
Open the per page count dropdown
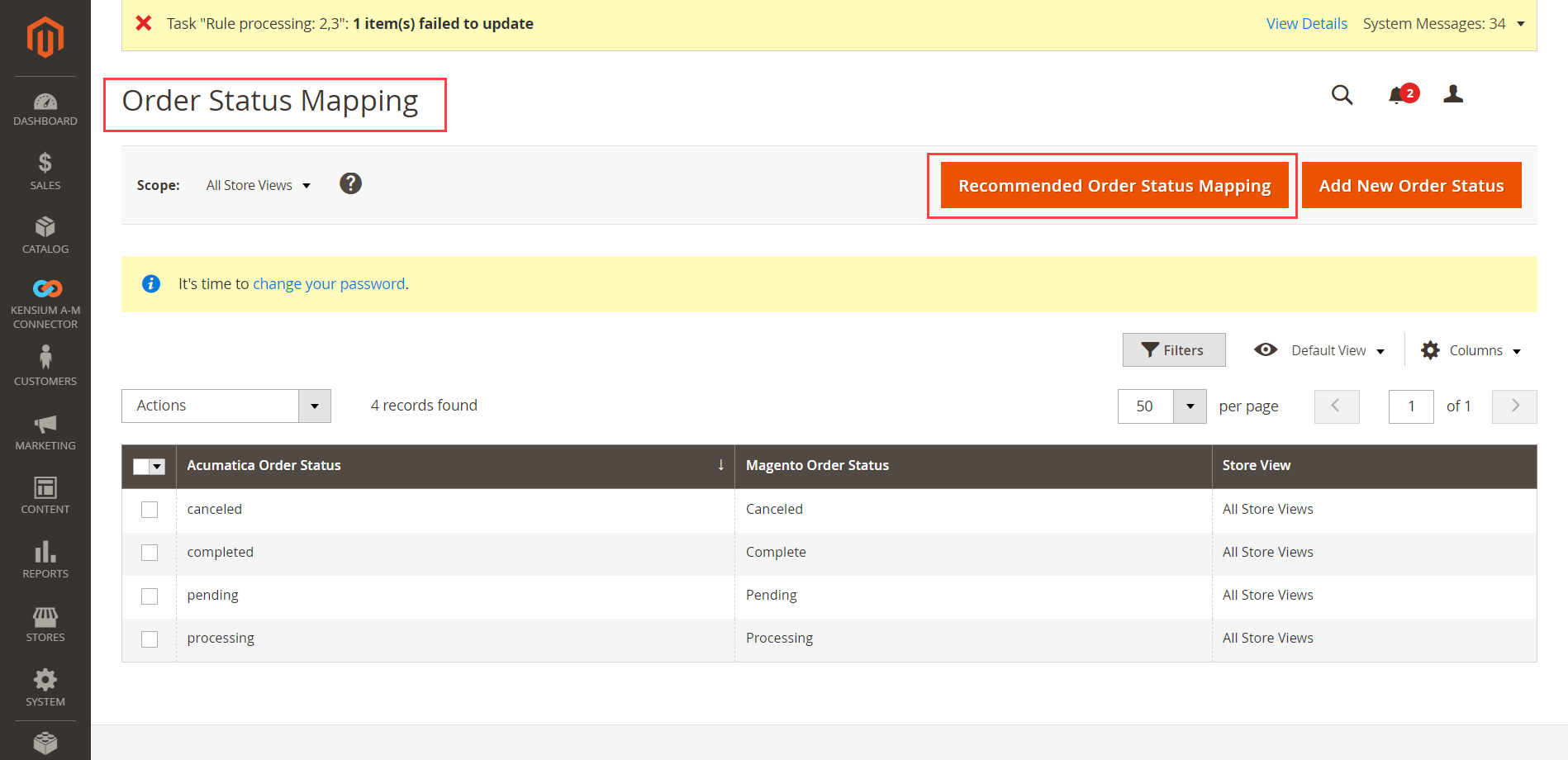pyautogui.click(x=1190, y=406)
